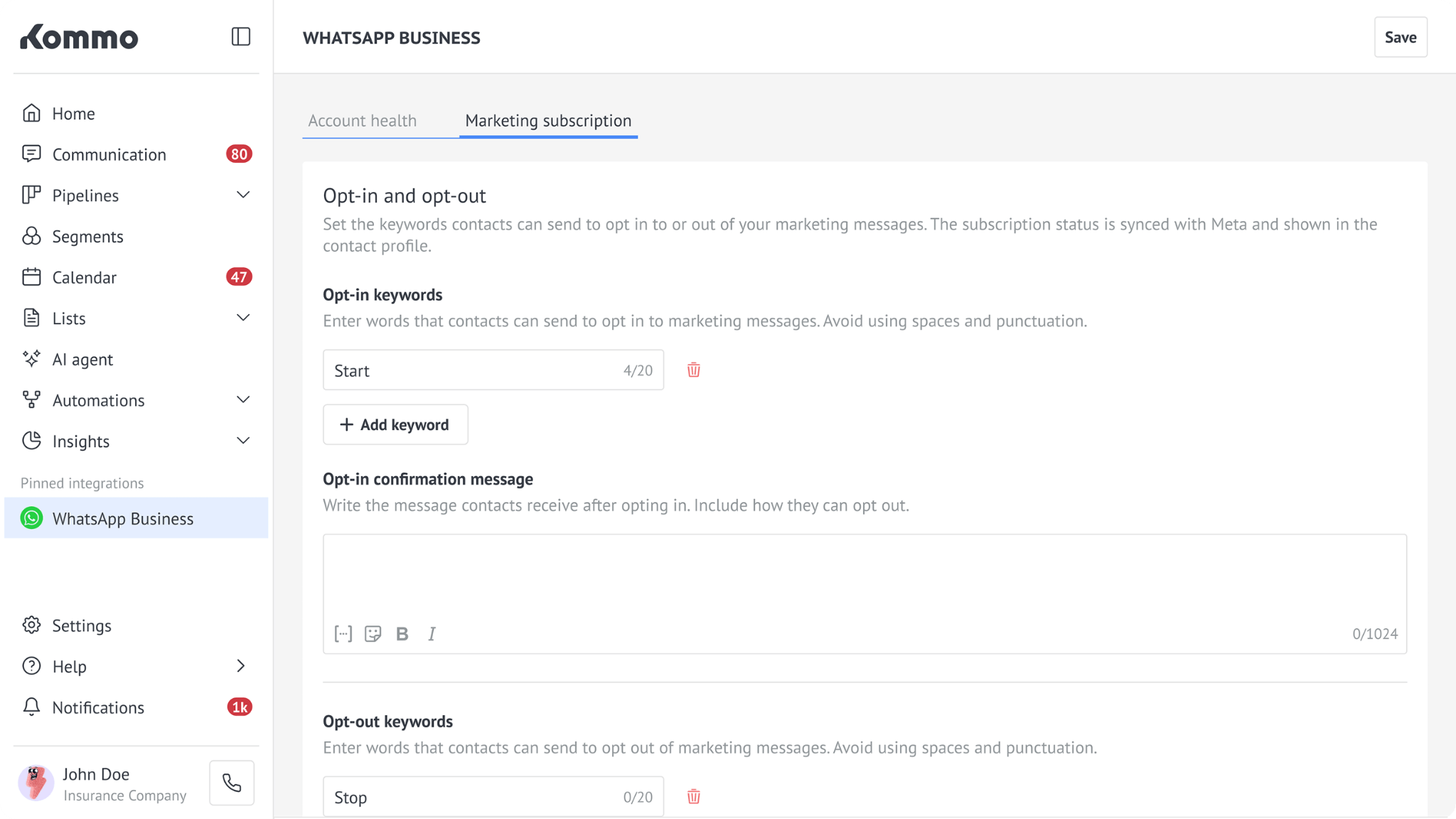This screenshot has width=1456, height=819.
Task: Click the Lists document icon
Action: pyautogui.click(x=31, y=318)
